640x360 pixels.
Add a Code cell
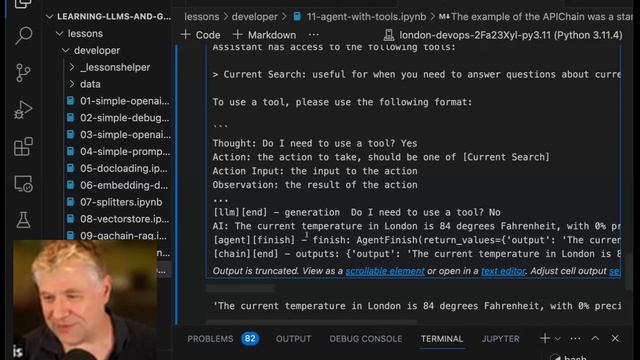point(200,35)
